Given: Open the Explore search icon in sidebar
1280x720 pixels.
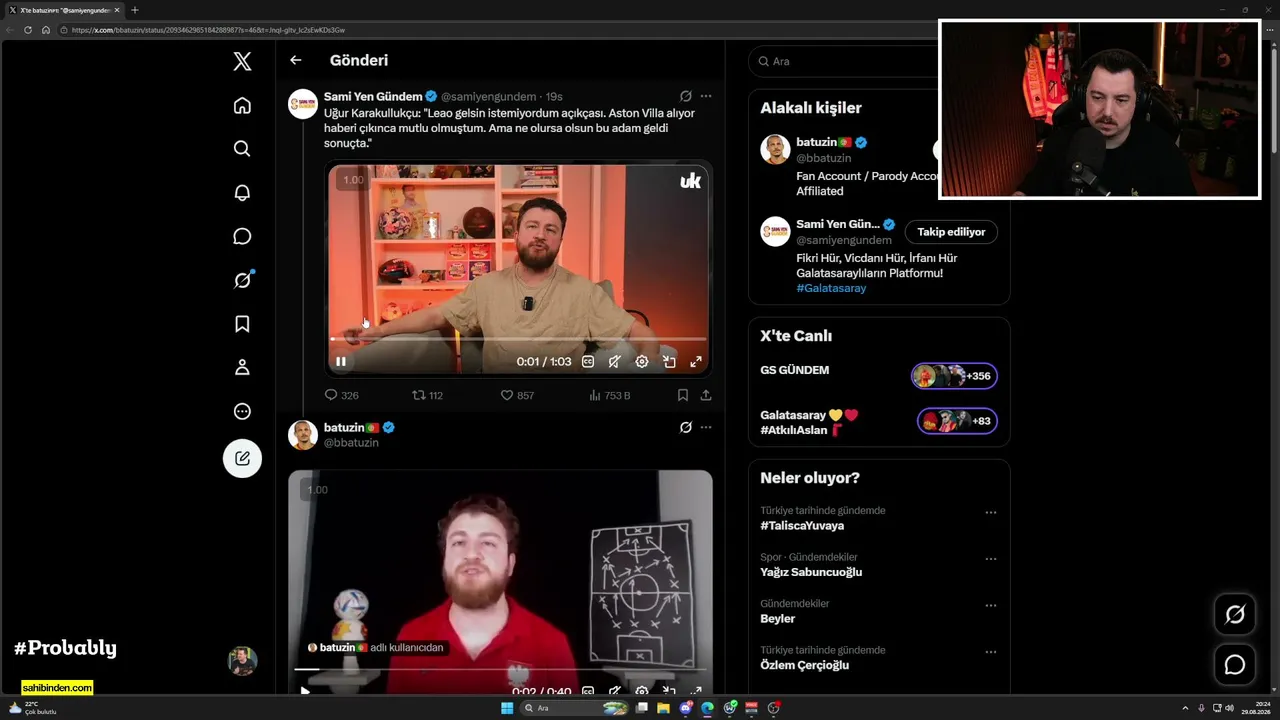Looking at the screenshot, I should pyautogui.click(x=242, y=149).
